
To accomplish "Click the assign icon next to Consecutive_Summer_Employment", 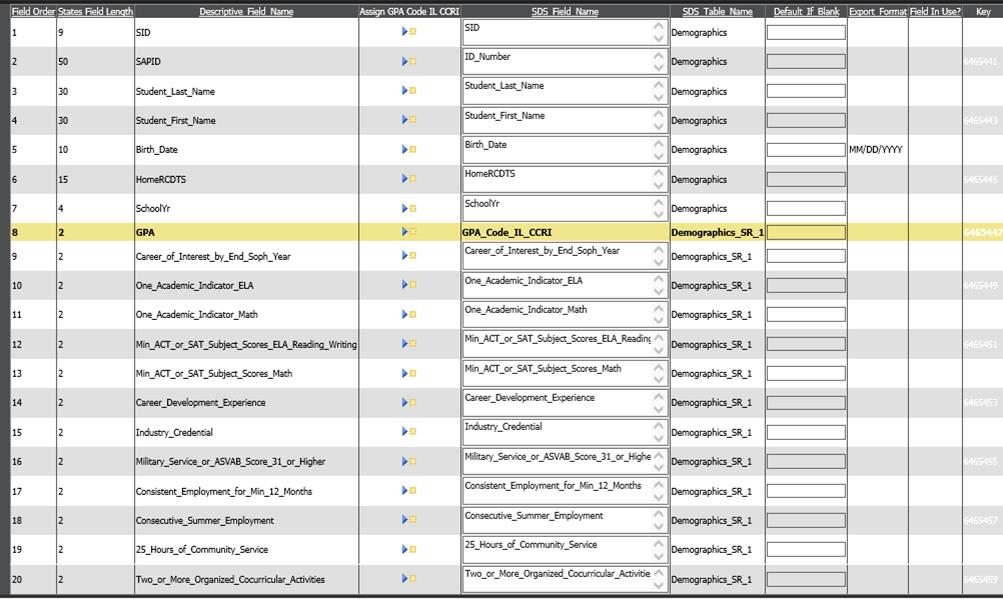I will (x=409, y=520).
